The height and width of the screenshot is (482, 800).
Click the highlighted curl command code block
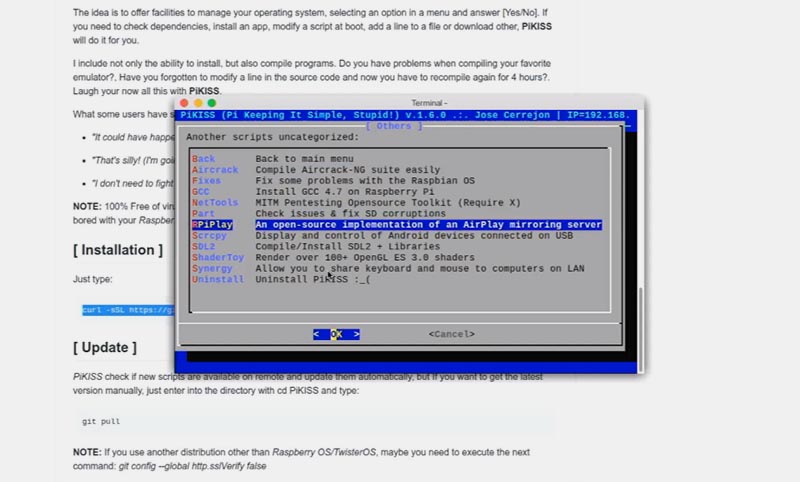click(x=128, y=310)
